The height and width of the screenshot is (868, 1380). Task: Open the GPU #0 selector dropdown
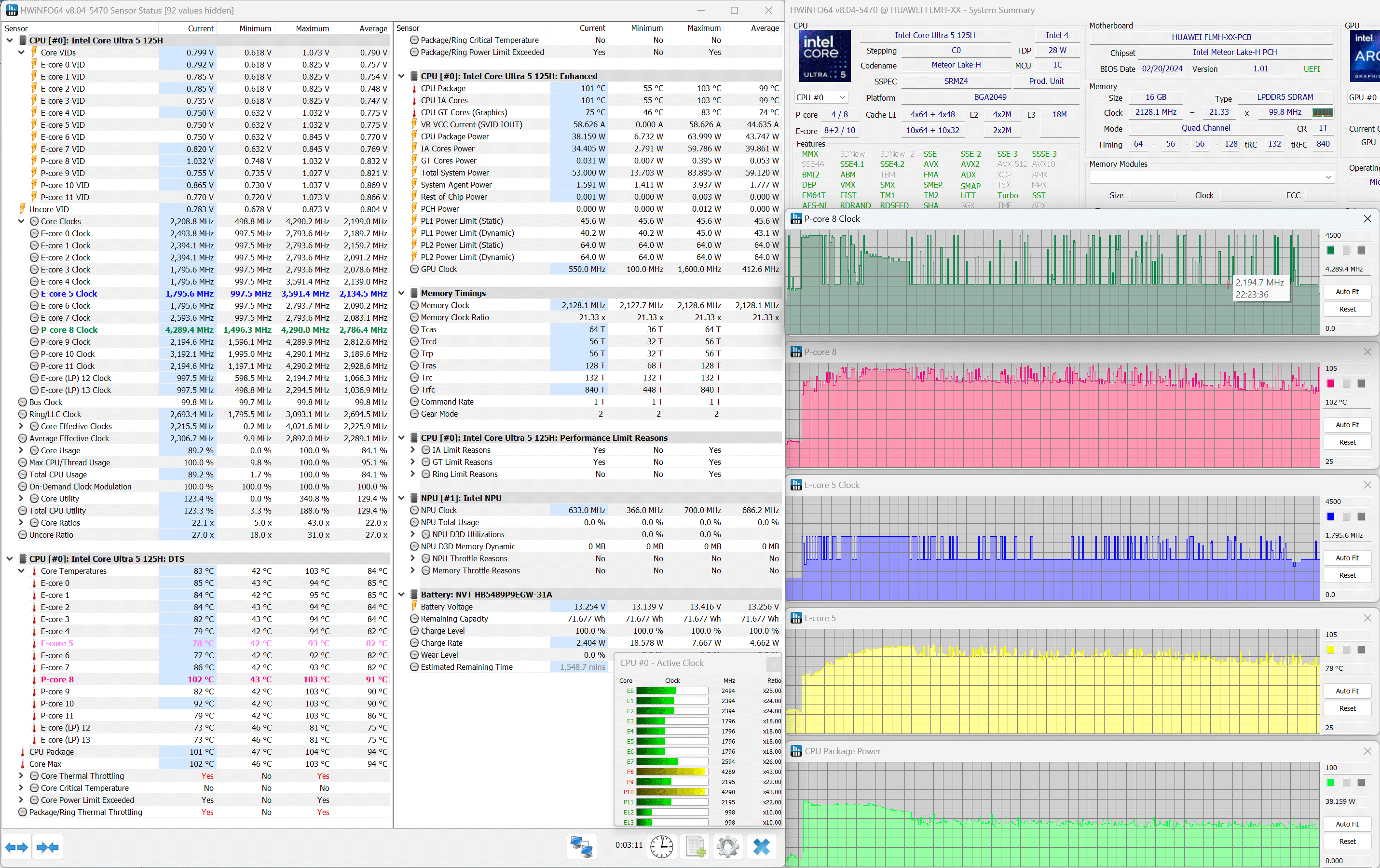point(1364,97)
